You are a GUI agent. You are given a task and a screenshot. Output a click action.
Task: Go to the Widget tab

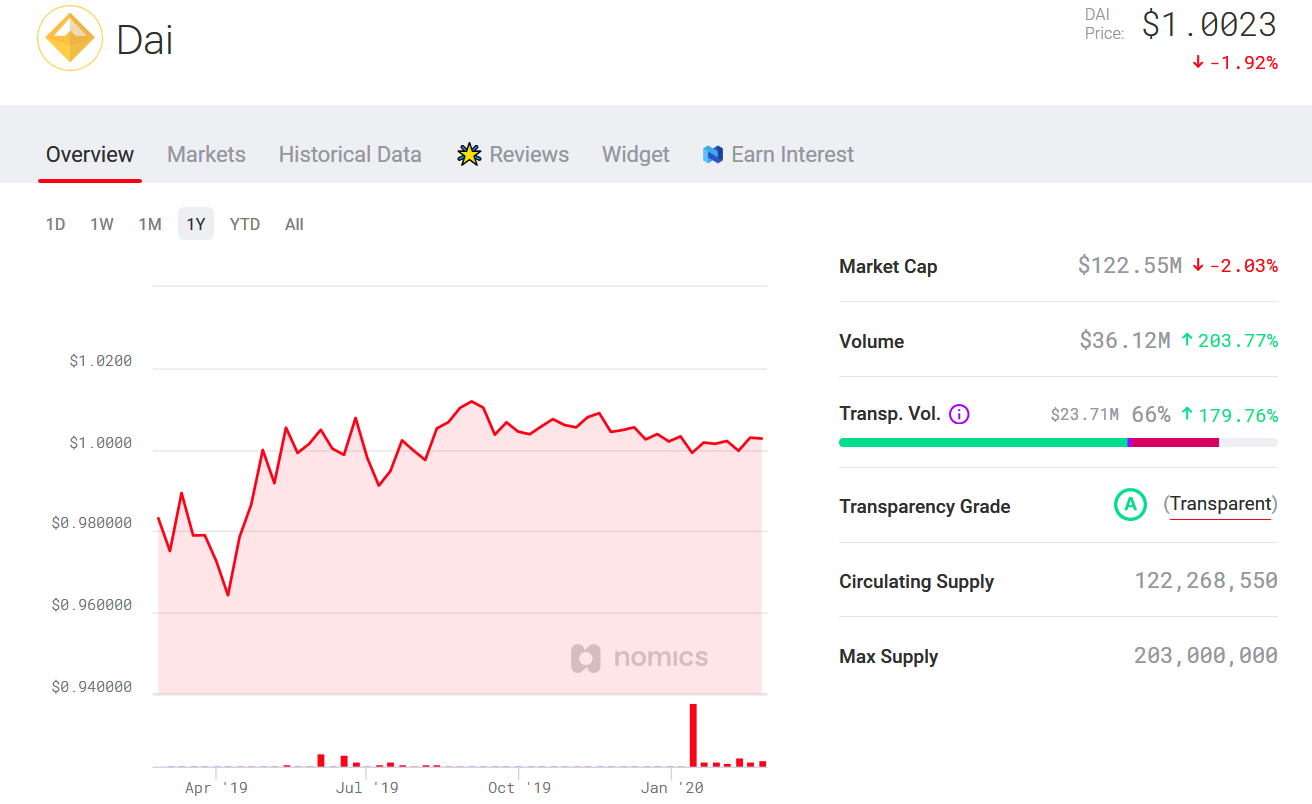636,155
